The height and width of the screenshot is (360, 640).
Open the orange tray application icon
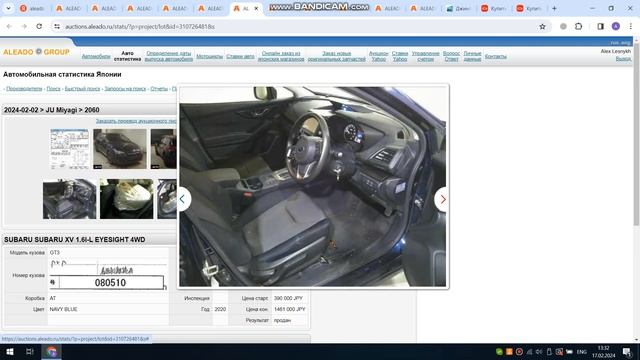[x=509, y=352]
